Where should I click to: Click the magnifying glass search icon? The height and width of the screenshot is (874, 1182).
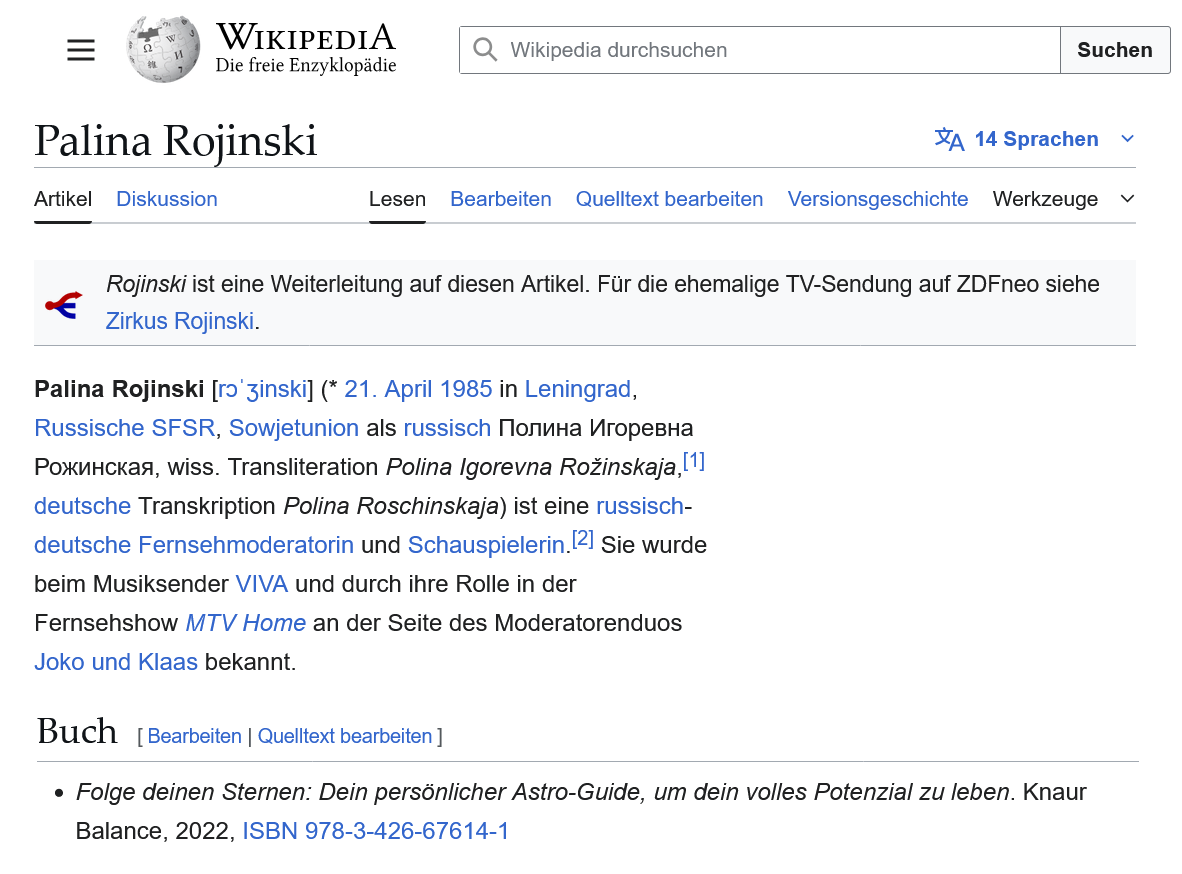point(485,50)
